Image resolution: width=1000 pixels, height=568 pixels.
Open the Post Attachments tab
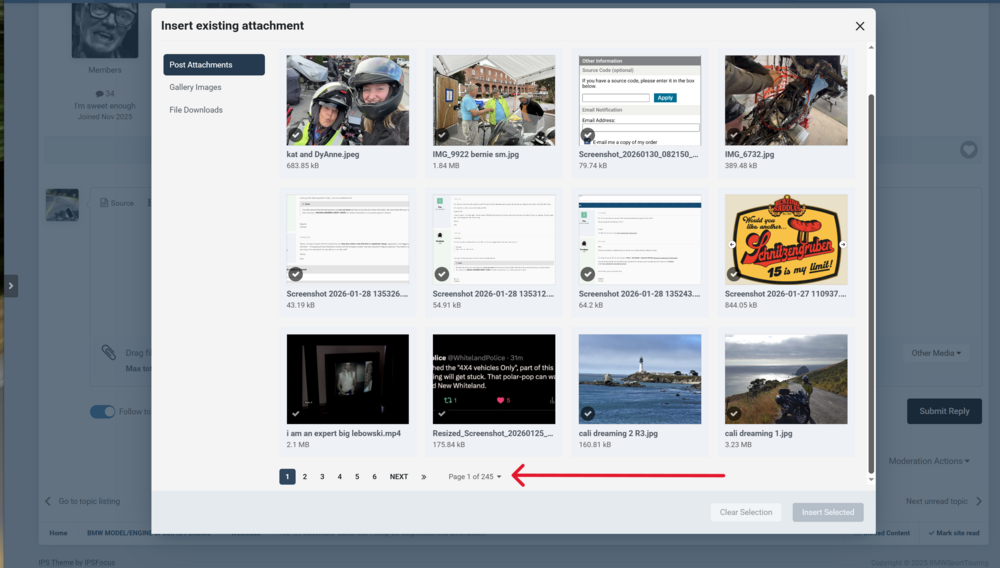point(214,64)
